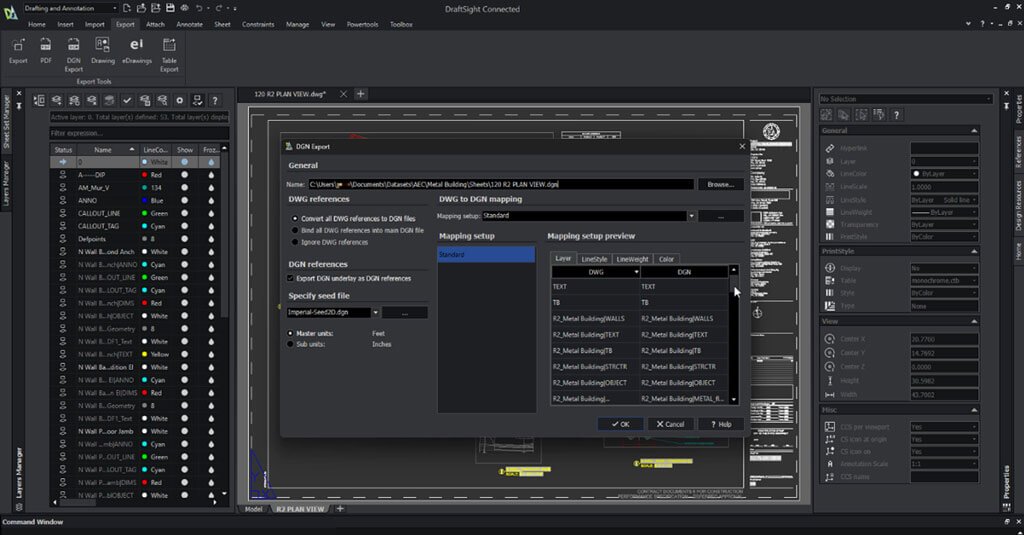Open the seed file Imperial-Seed2D.dgn dropdown

tap(374, 313)
